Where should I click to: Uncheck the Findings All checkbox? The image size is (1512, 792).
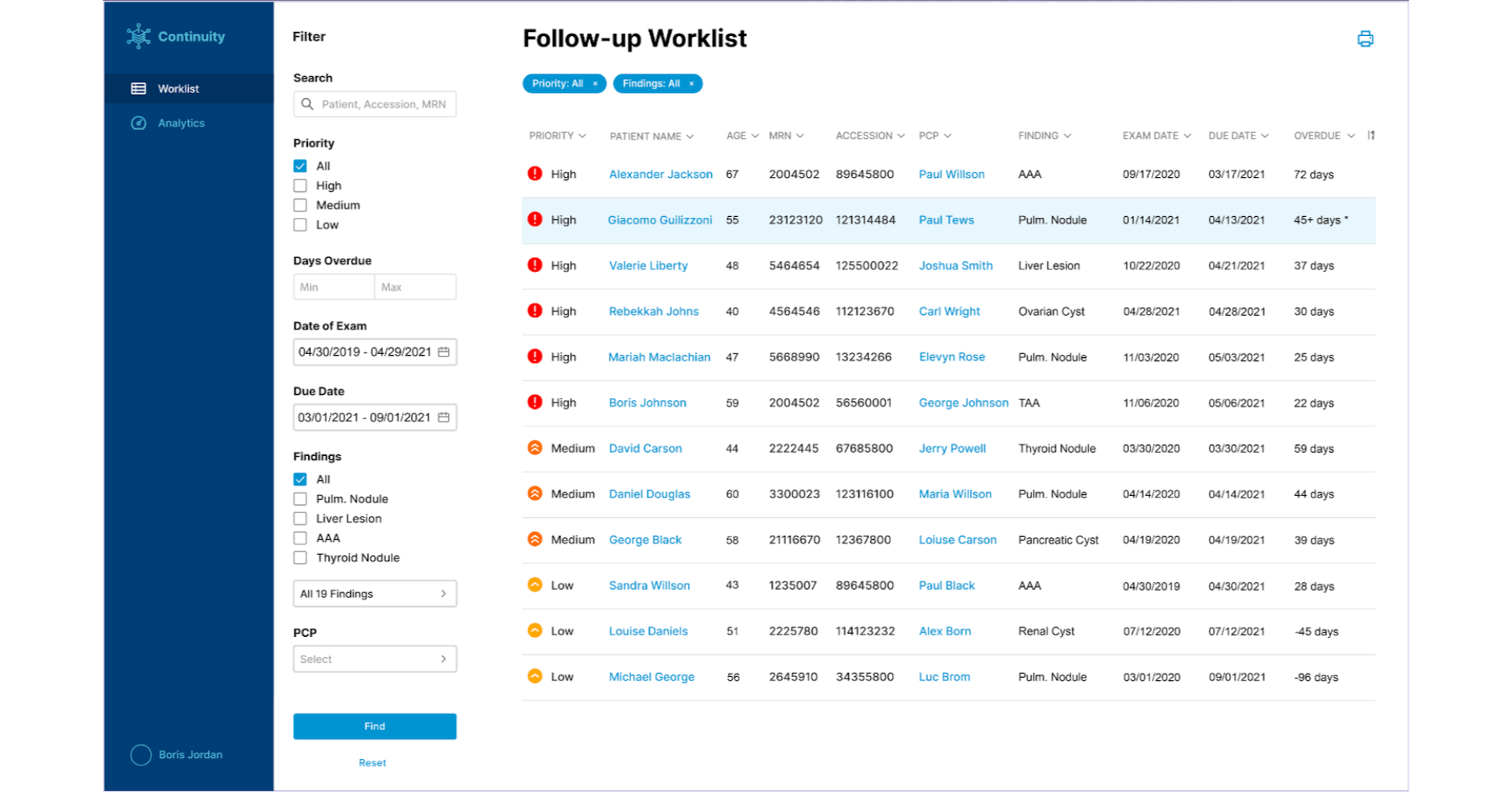300,479
